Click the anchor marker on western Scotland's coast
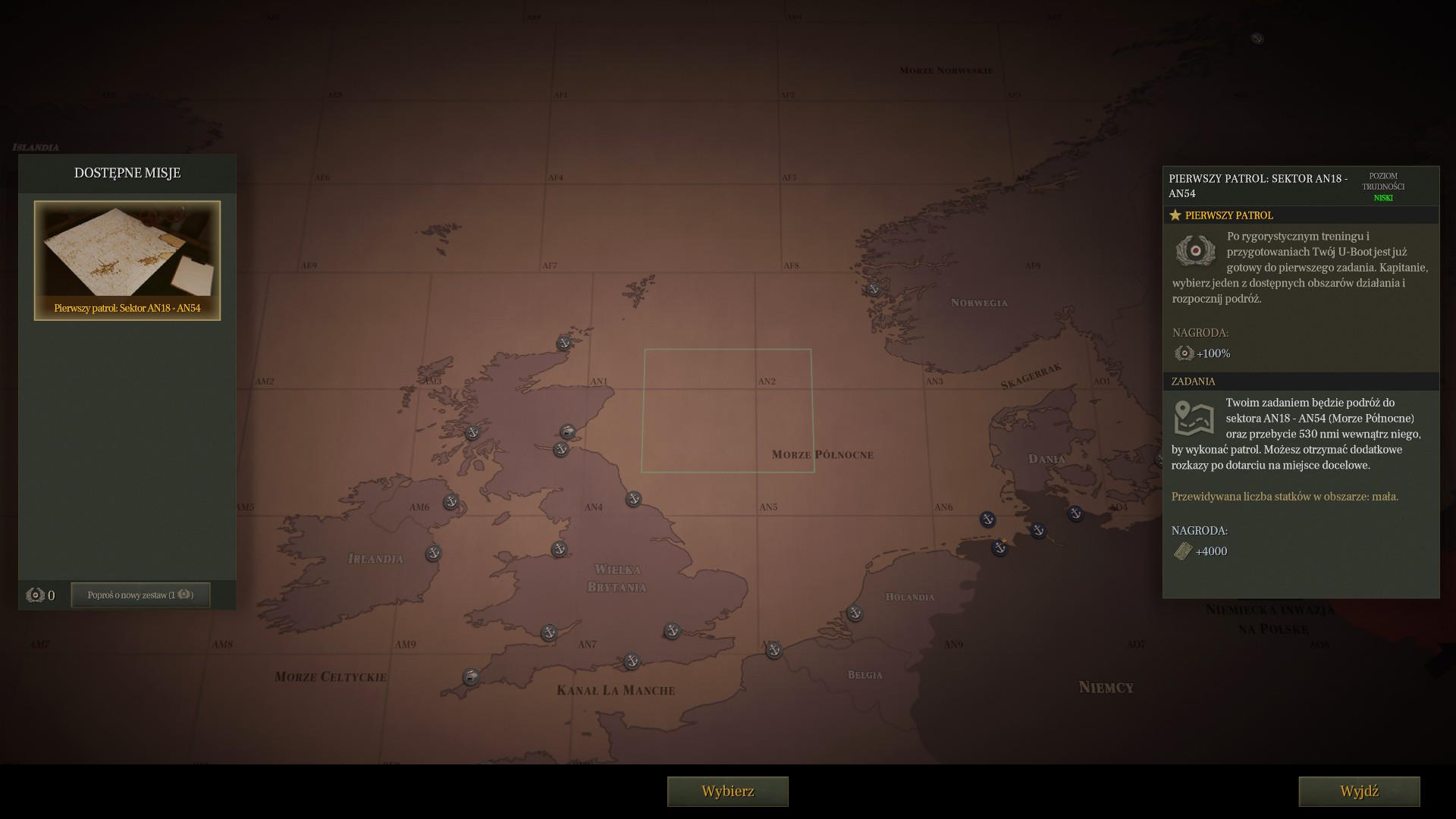This screenshot has width=1456, height=819. pos(472,433)
